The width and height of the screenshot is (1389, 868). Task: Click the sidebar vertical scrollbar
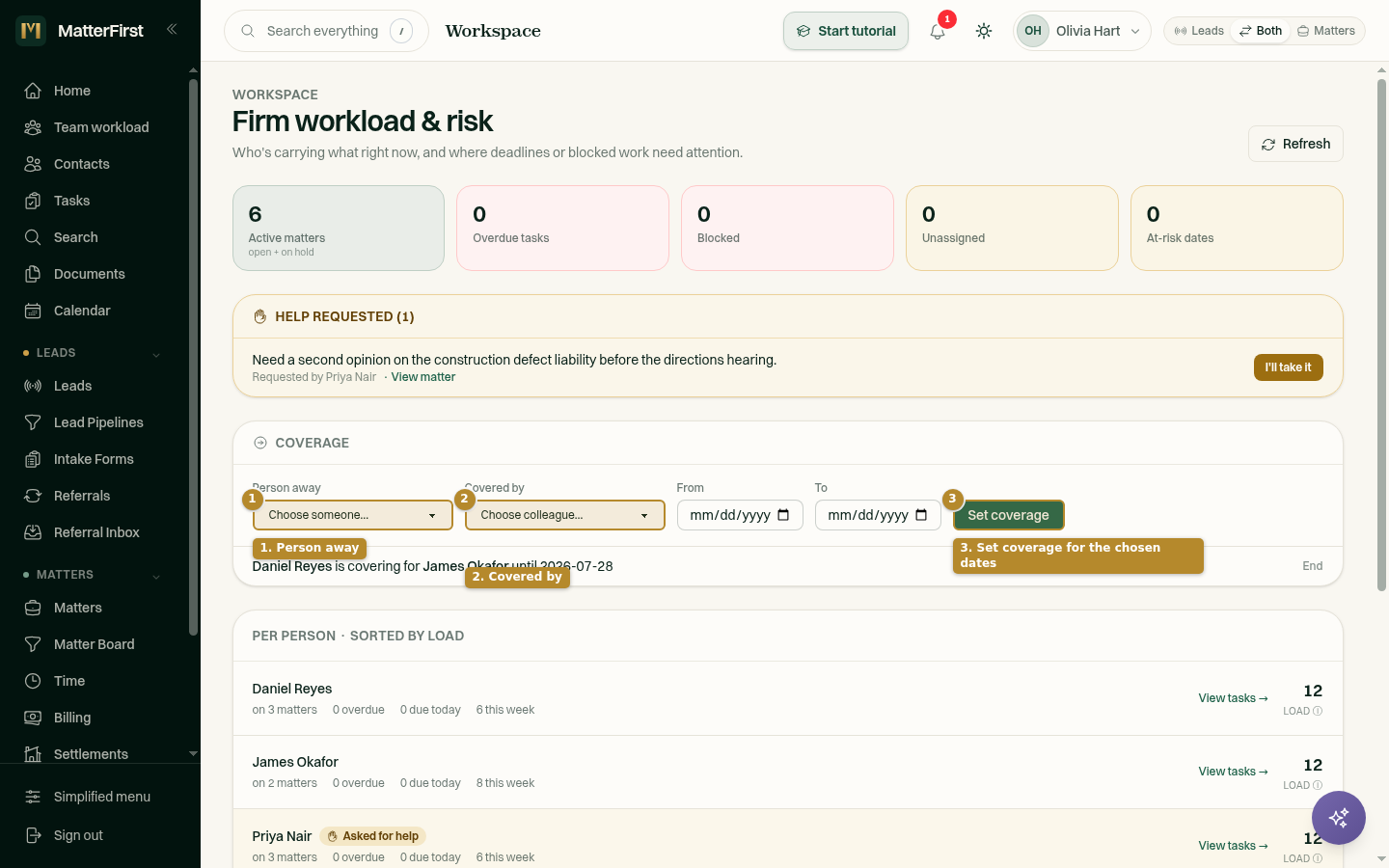pos(193,357)
